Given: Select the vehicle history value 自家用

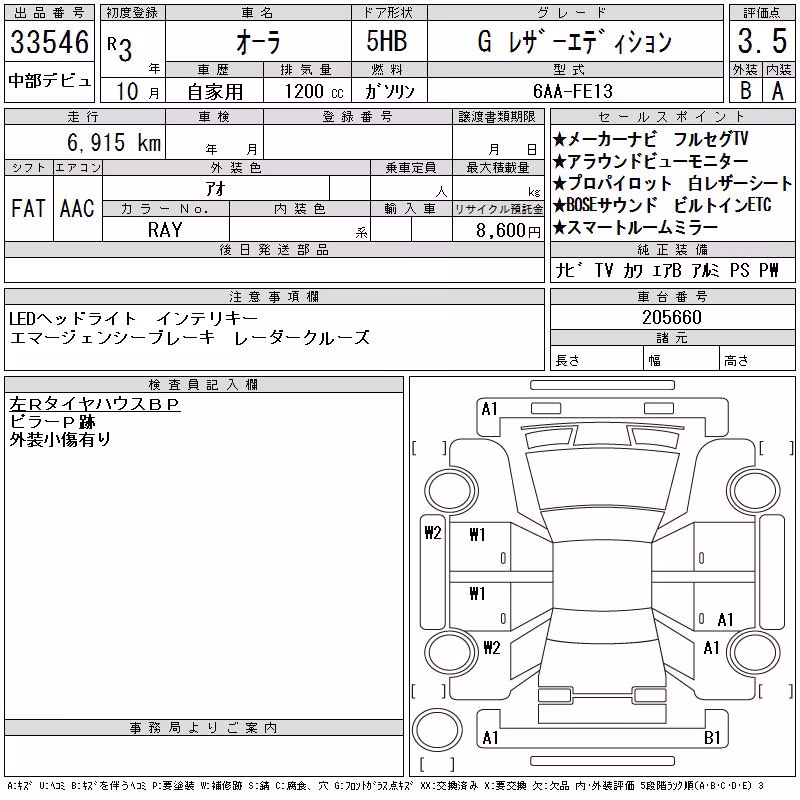Looking at the screenshot, I should (215, 92).
